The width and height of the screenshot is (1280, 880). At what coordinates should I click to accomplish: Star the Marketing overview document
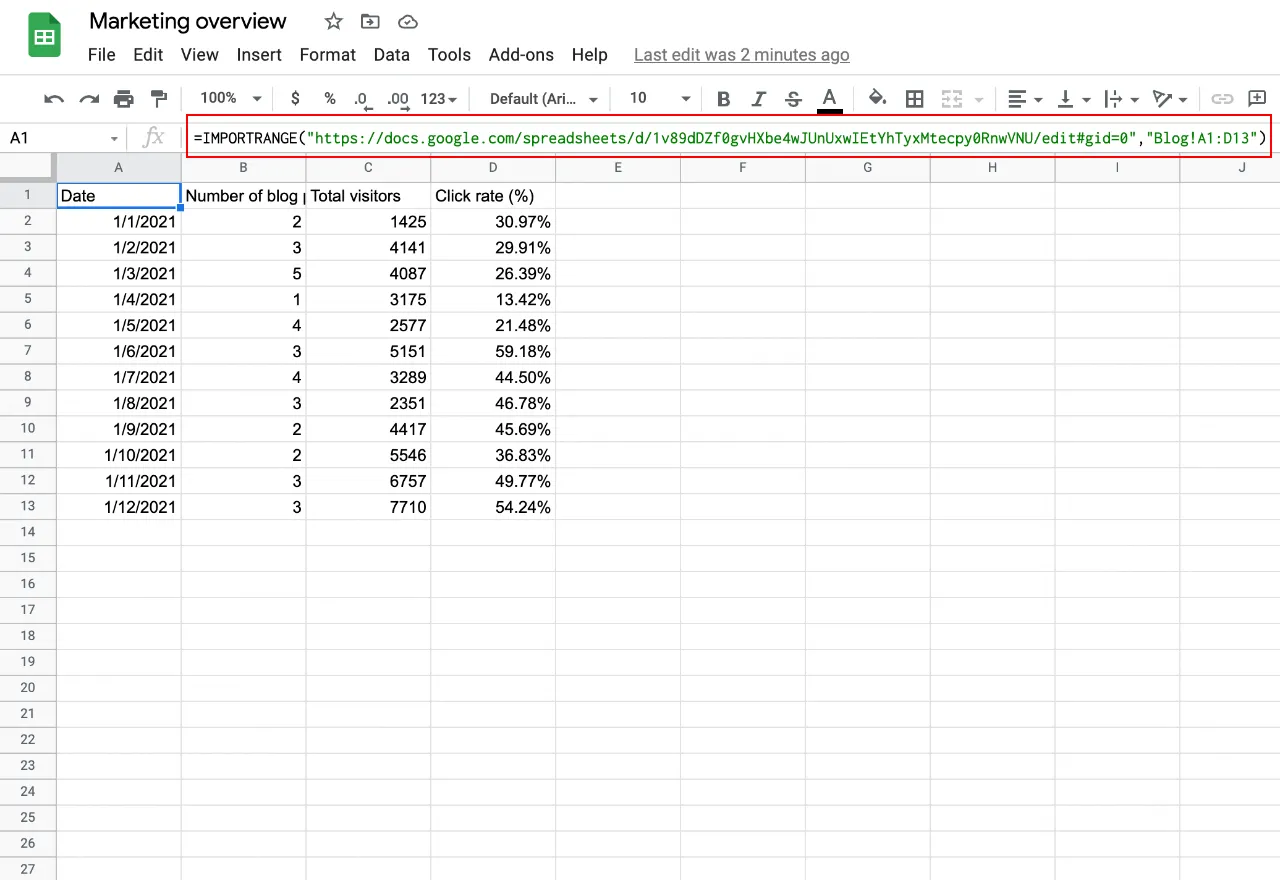(x=334, y=21)
